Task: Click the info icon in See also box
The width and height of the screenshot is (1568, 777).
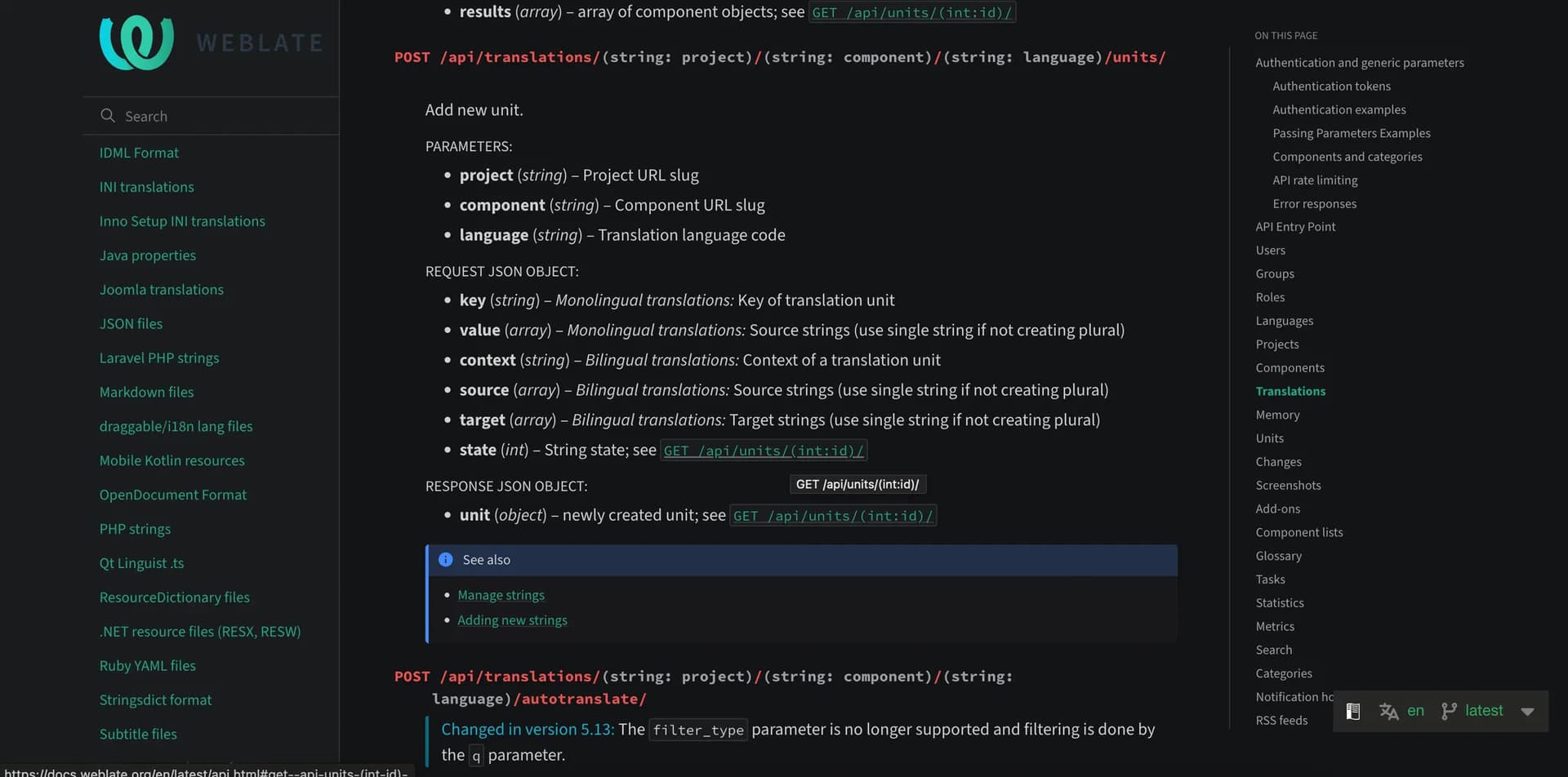Action: pyautogui.click(x=446, y=560)
